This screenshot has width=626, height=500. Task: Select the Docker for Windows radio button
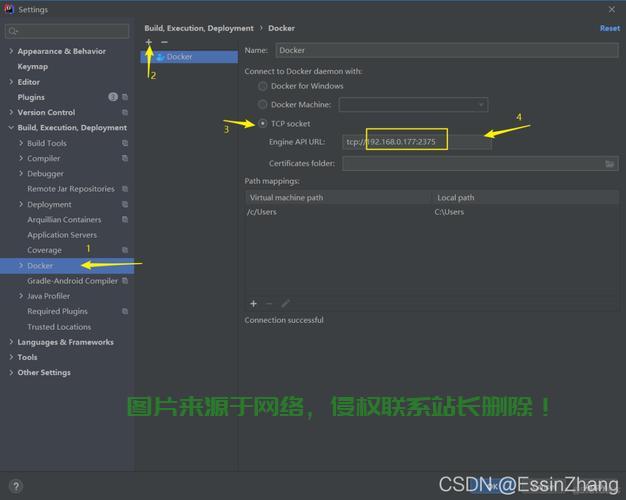(x=263, y=86)
